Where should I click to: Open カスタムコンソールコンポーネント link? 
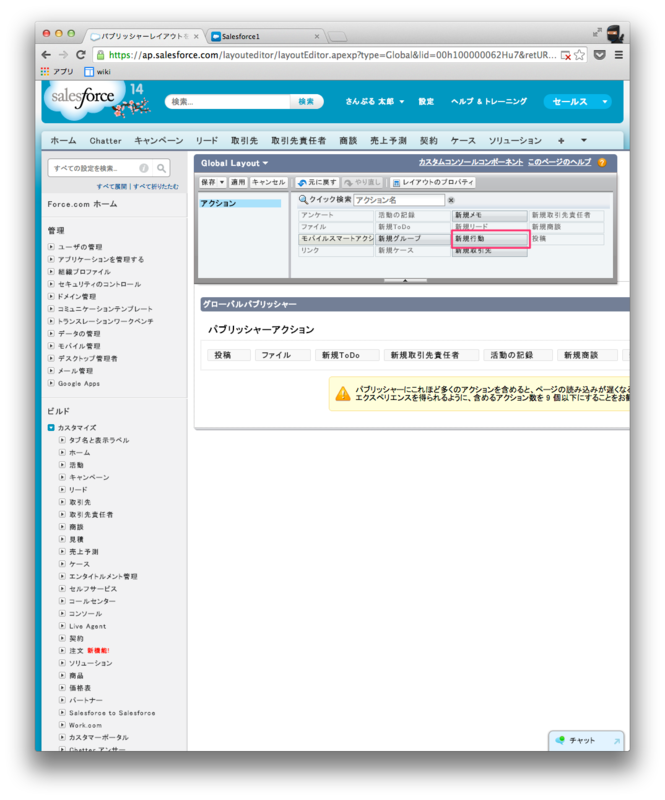[471, 162]
